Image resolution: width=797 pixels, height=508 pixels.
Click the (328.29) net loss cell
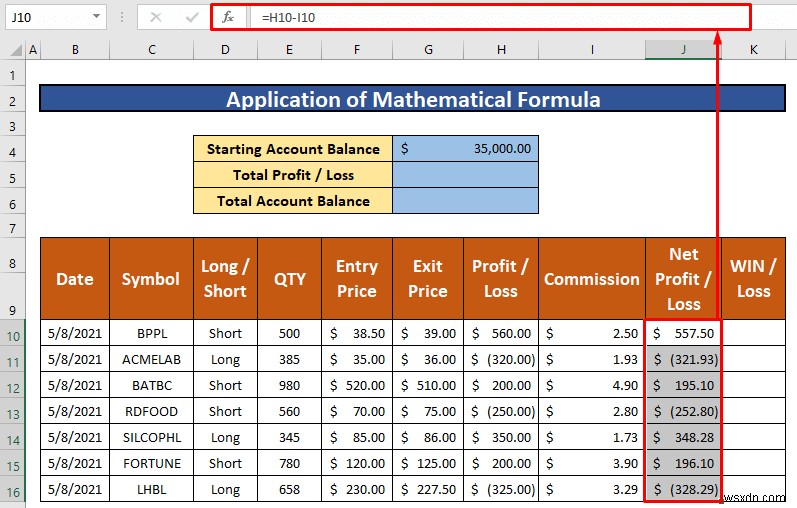point(684,489)
